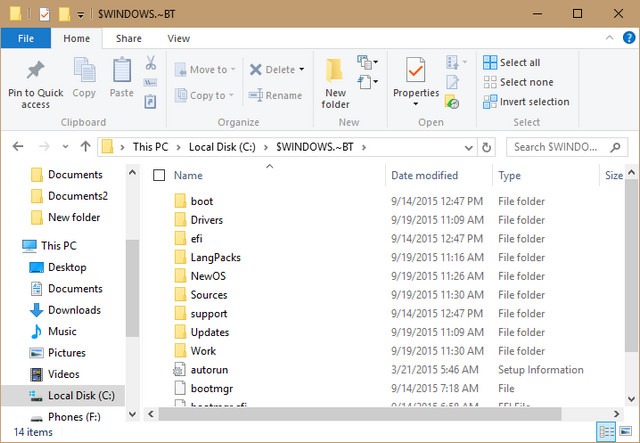Viewport: 640px width, 443px height.
Task: Sort by Type column header
Action: coord(546,176)
